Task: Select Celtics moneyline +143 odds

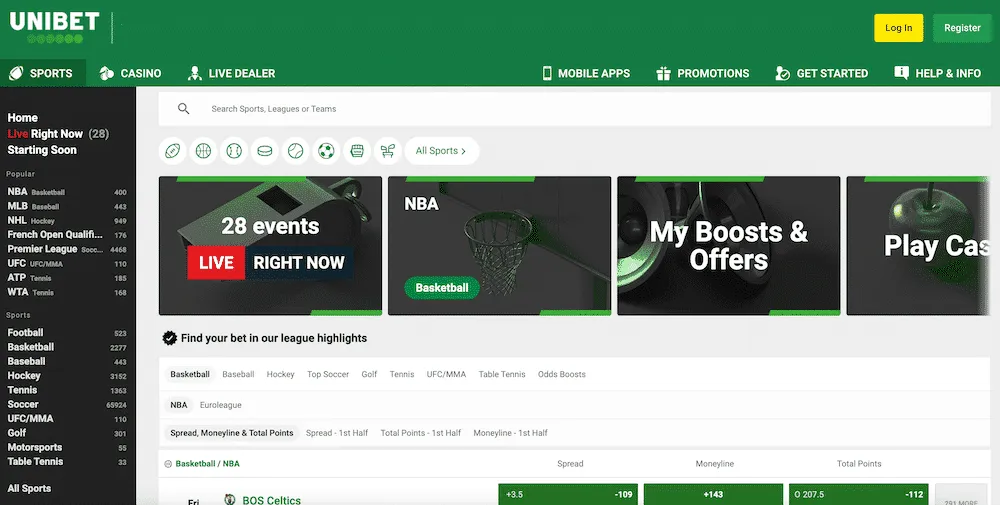Action: click(713, 494)
